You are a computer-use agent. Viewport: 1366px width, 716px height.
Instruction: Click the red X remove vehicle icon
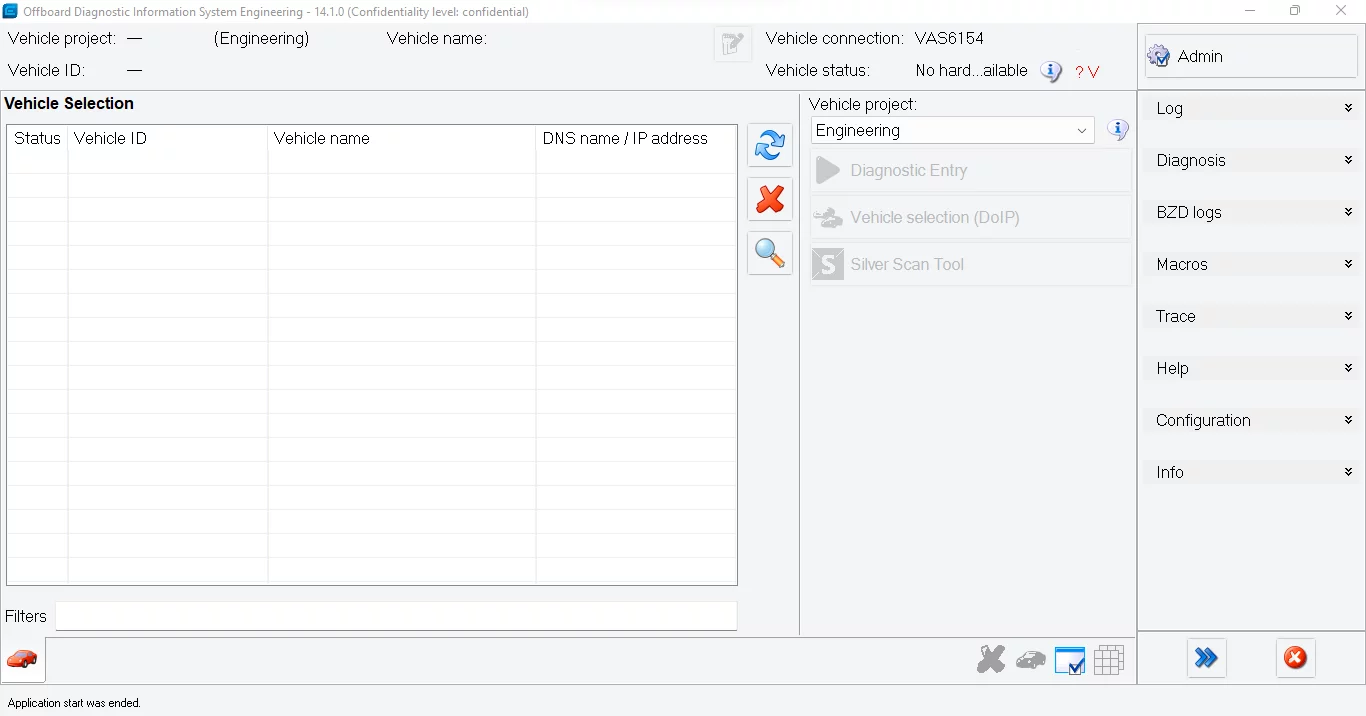[x=769, y=199]
